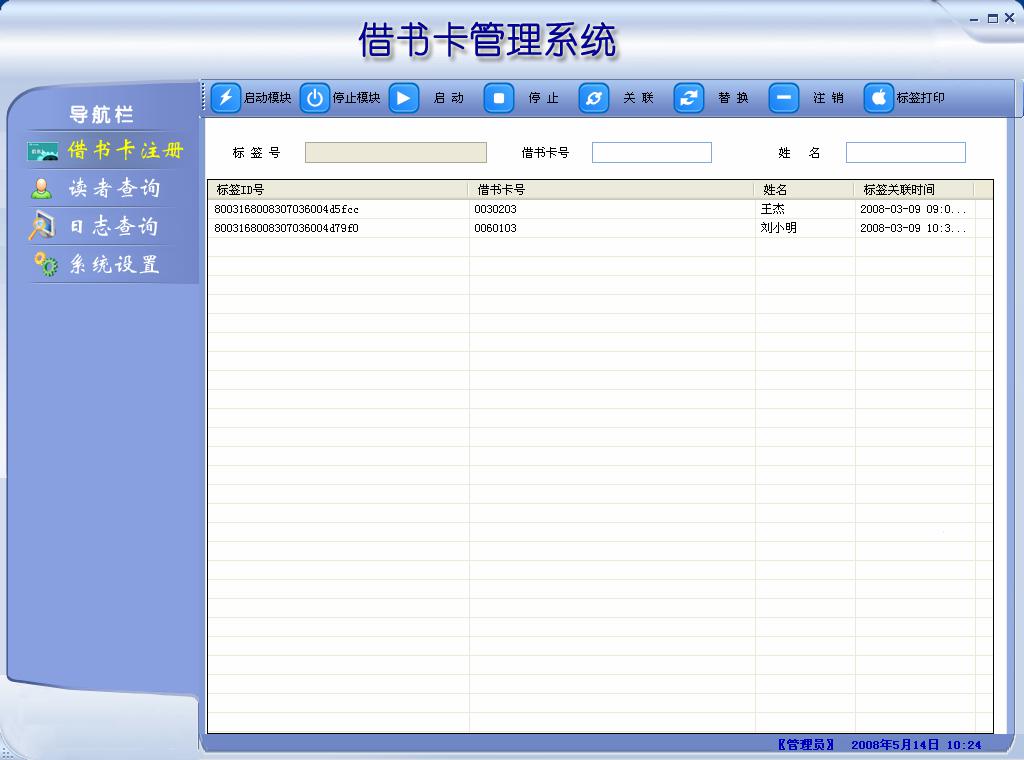Click the power 停止模块 icon

[315, 98]
